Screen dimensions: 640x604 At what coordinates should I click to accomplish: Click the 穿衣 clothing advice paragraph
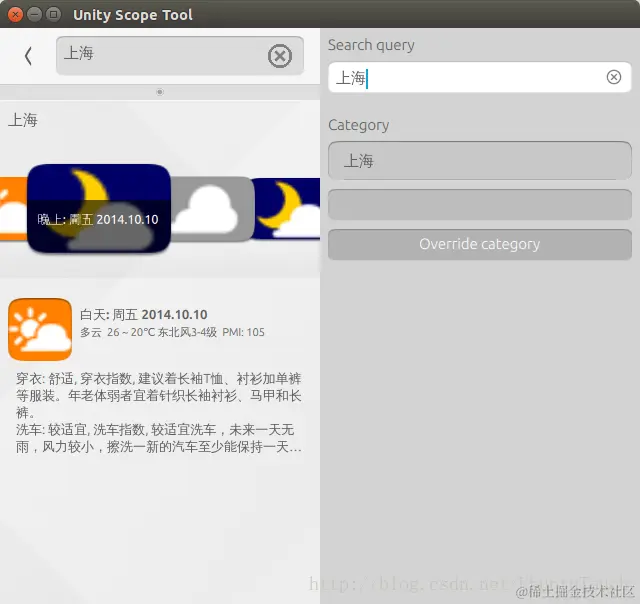159,395
